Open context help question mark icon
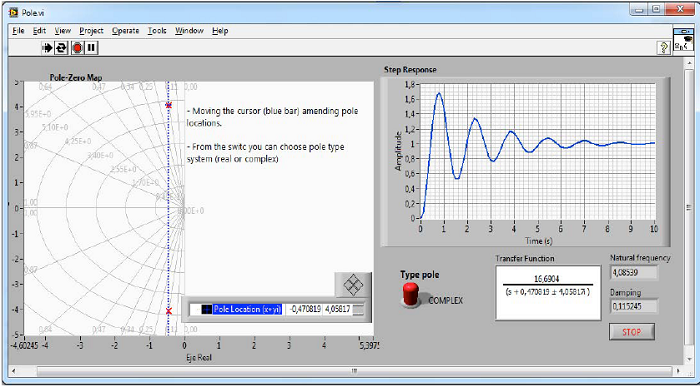 [x=664, y=48]
